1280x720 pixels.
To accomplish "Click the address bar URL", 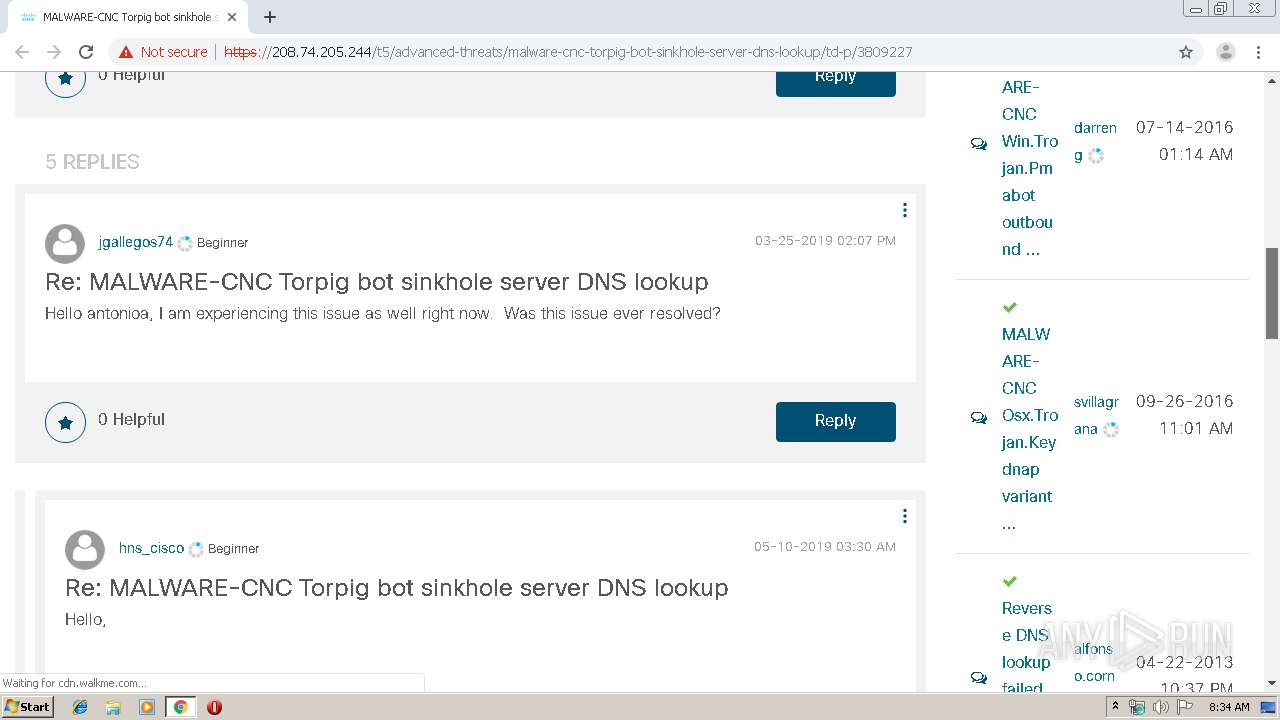I will 568,52.
